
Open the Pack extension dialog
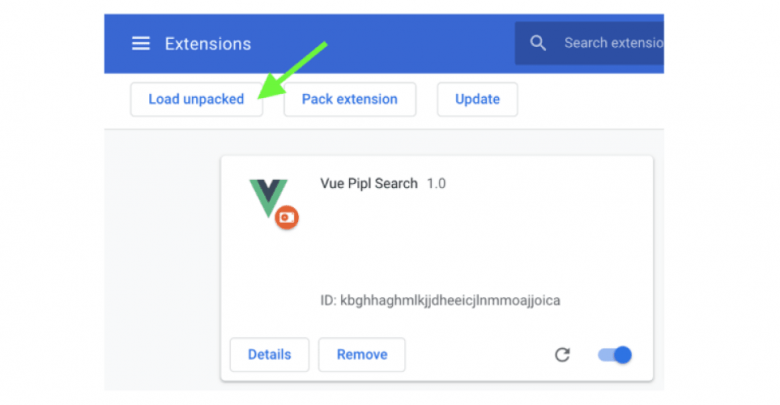coord(350,99)
